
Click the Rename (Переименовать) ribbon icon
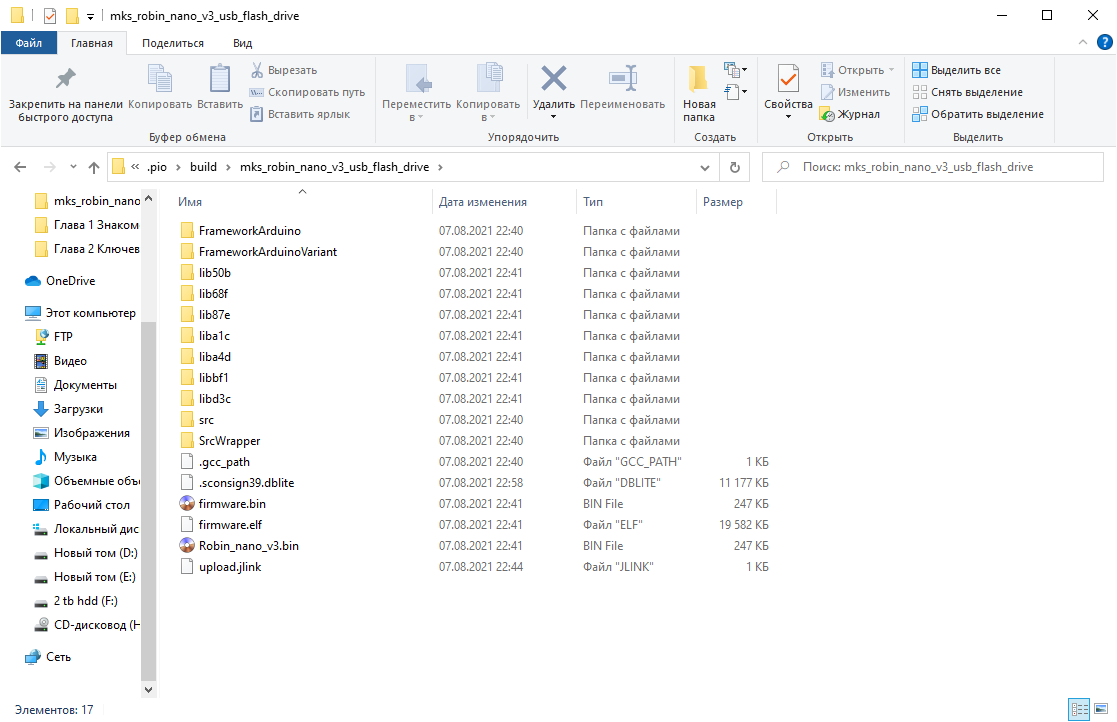(623, 78)
